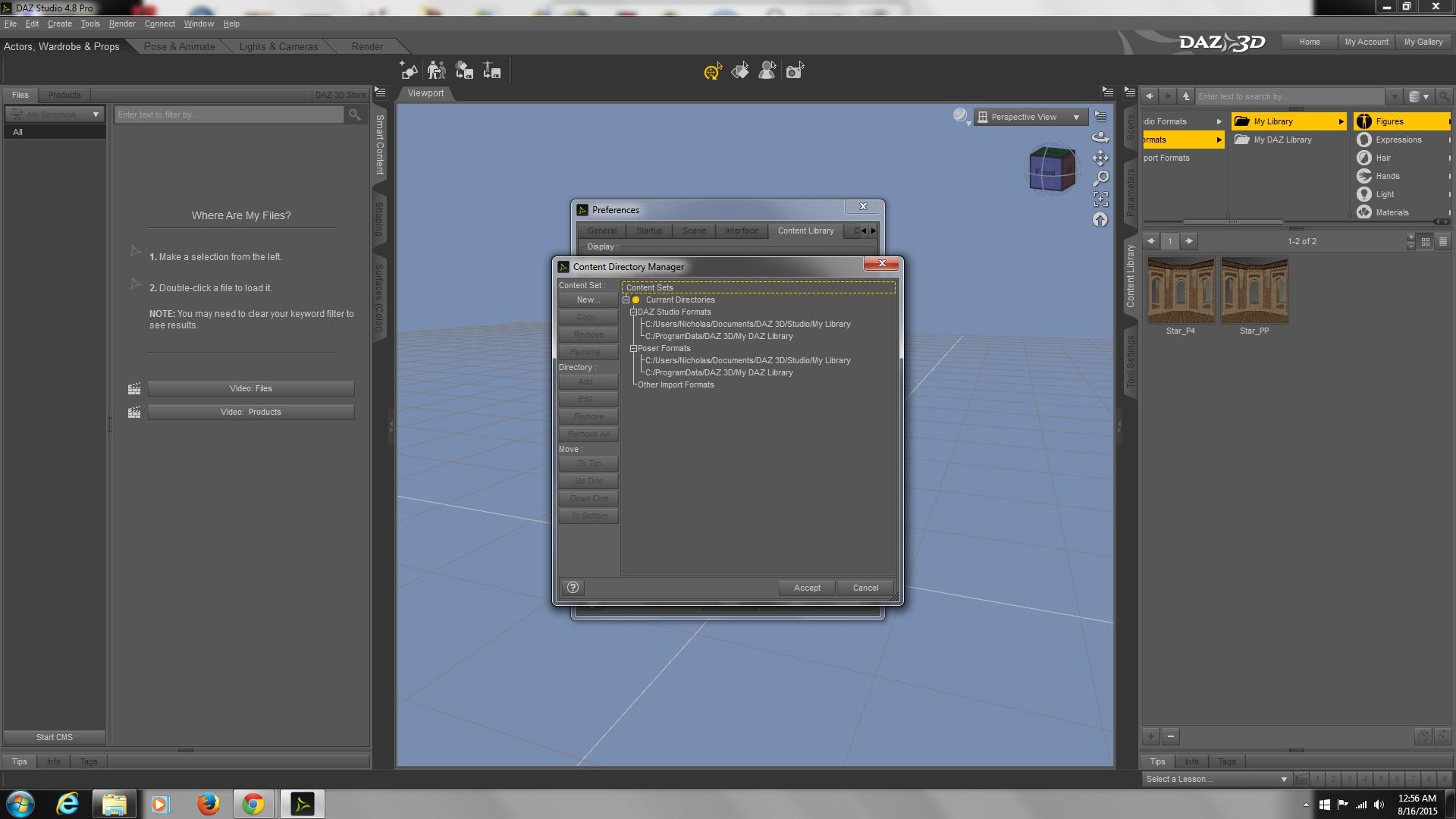Collapse the Poser Formats node

(633, 349)
